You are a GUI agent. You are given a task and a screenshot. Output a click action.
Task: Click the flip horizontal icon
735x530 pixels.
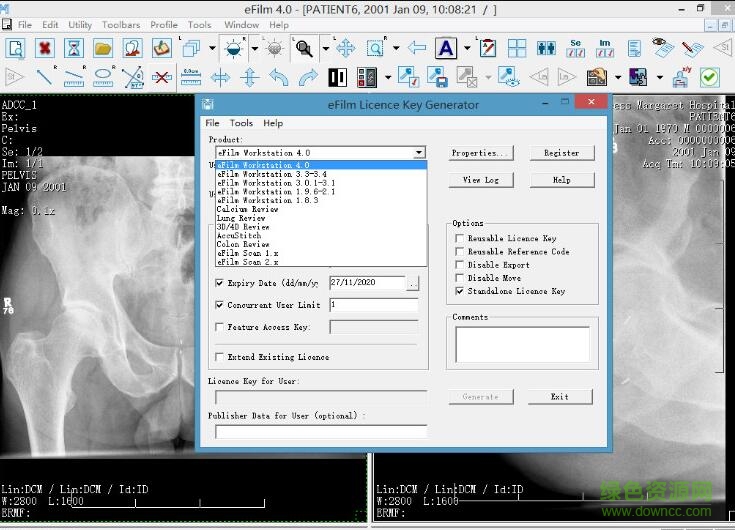pyautogui.click(x=220, y=77)
